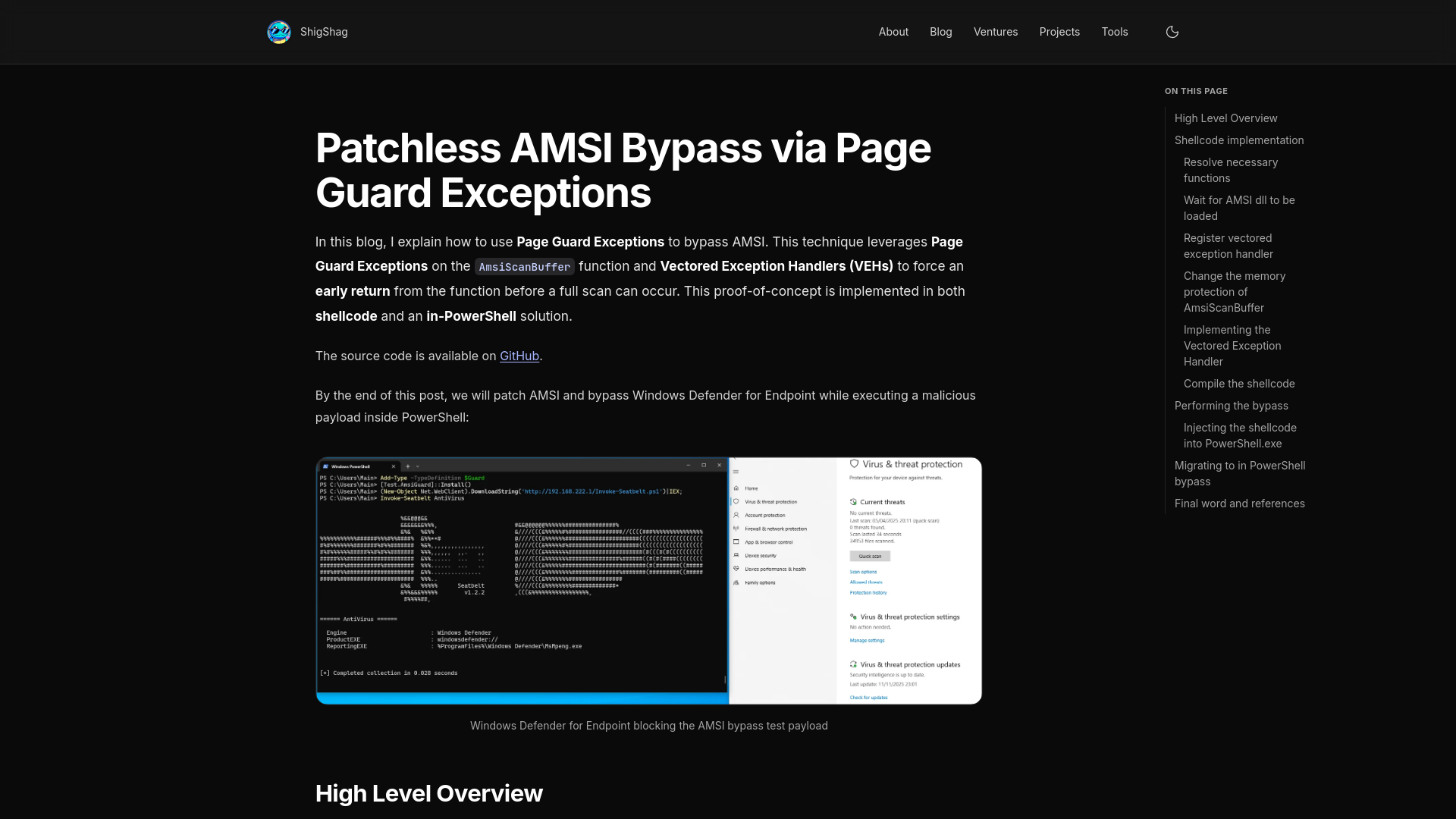Open the Tools page
Image resolution: width=1456 pixels, height=819 pixels.
click(x=1115, y=32)
